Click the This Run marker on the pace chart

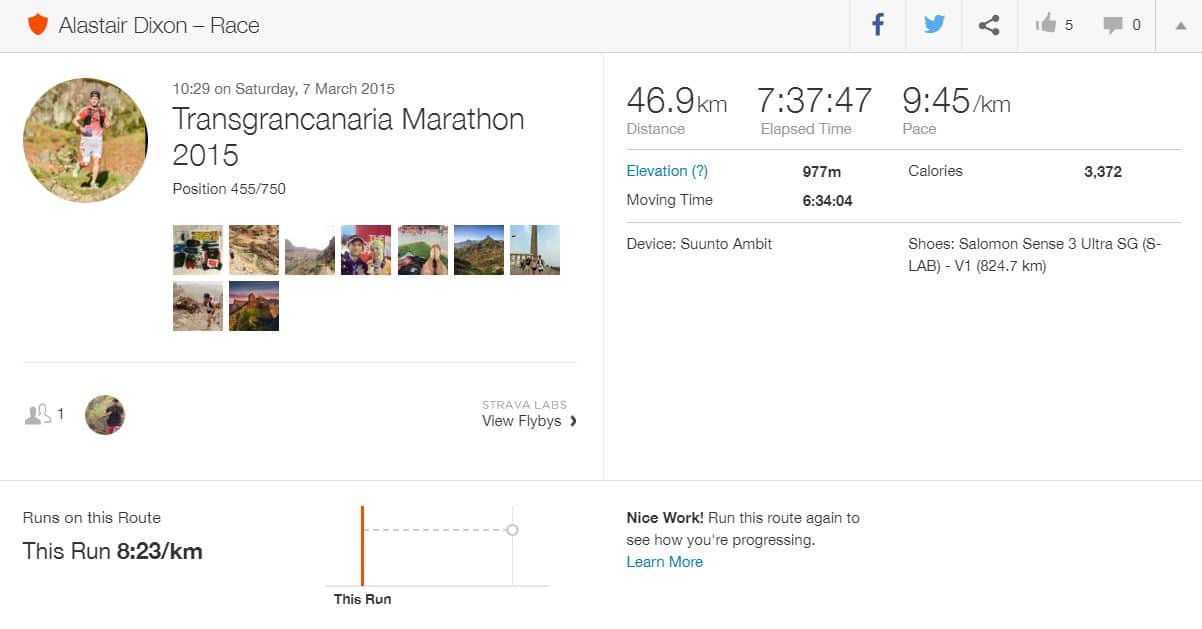pyautogui.click(x=362, y=544)
